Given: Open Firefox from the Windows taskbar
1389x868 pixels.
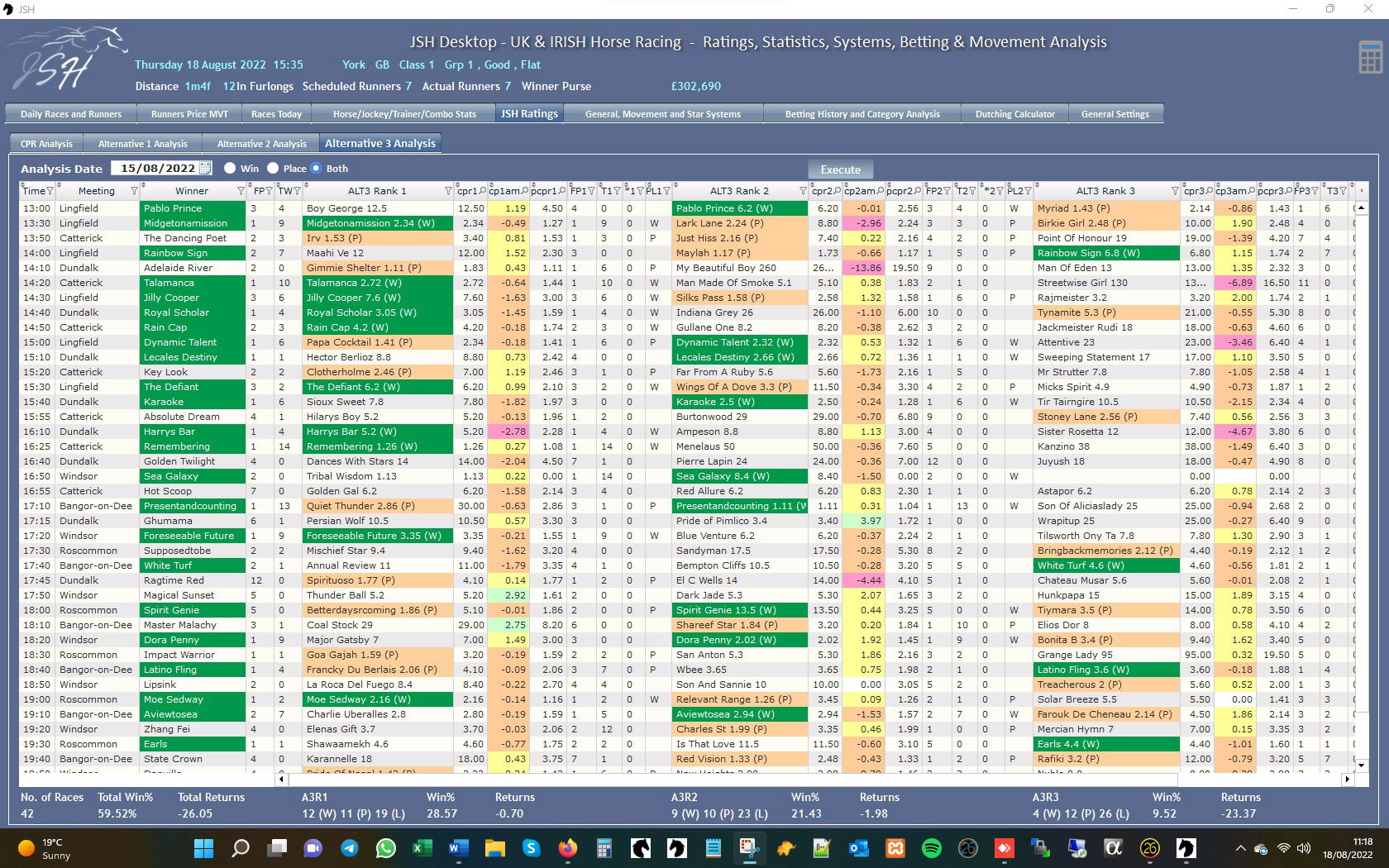Looking at the screenshot, I should coord(567,848).
